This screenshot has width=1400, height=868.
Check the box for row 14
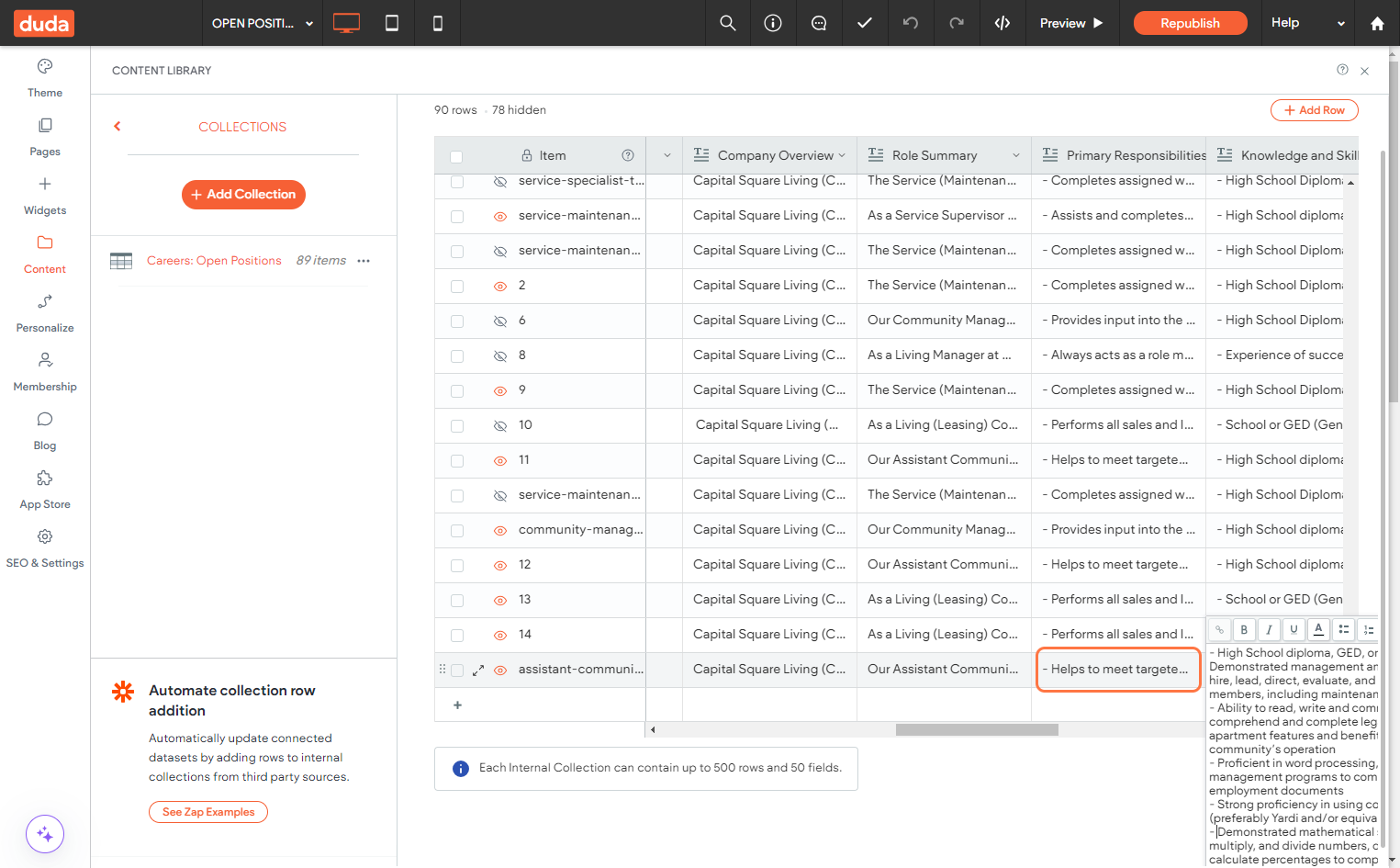pyautogui.click(x=457, y=636)
